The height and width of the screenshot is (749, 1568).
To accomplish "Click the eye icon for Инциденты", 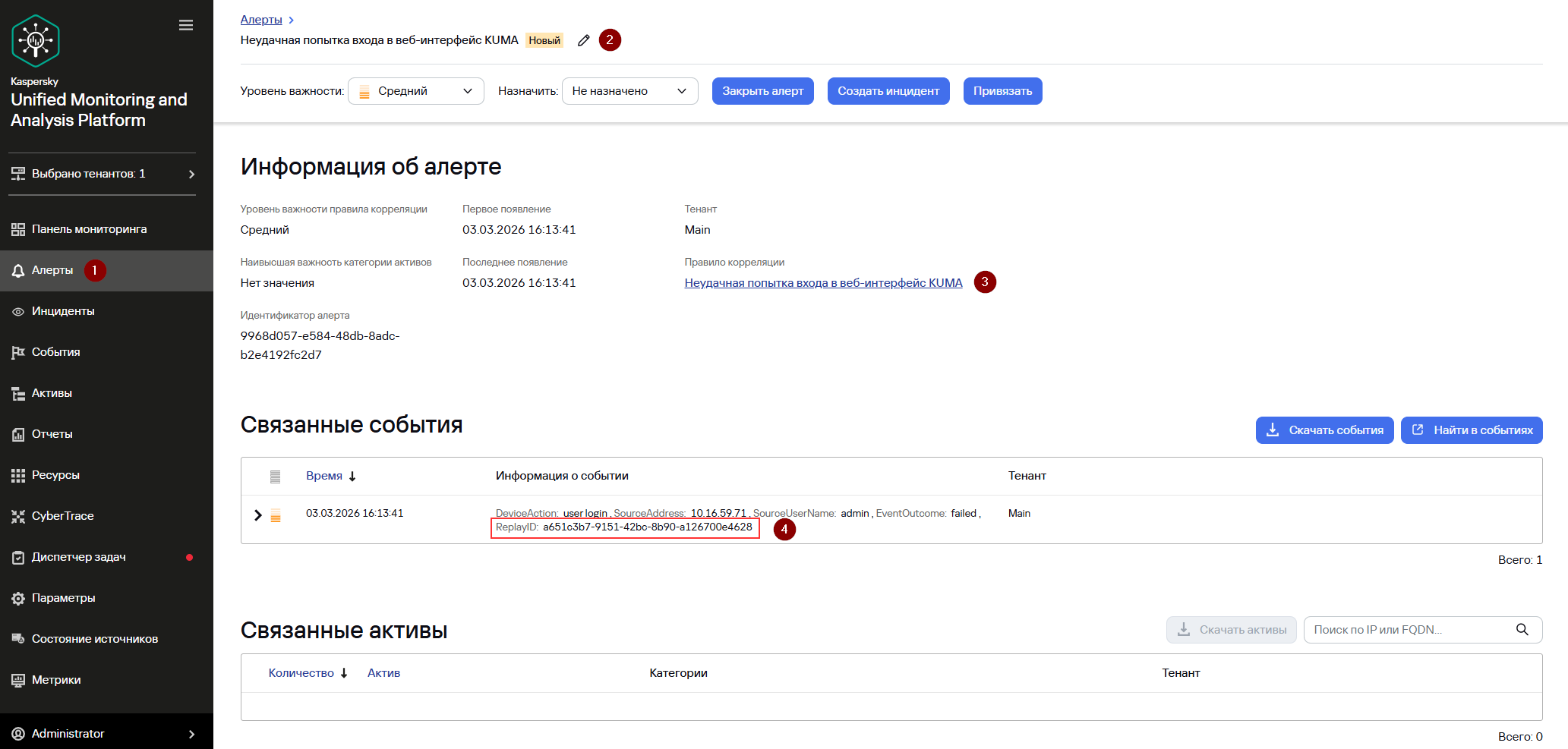I will coord(18,312).
